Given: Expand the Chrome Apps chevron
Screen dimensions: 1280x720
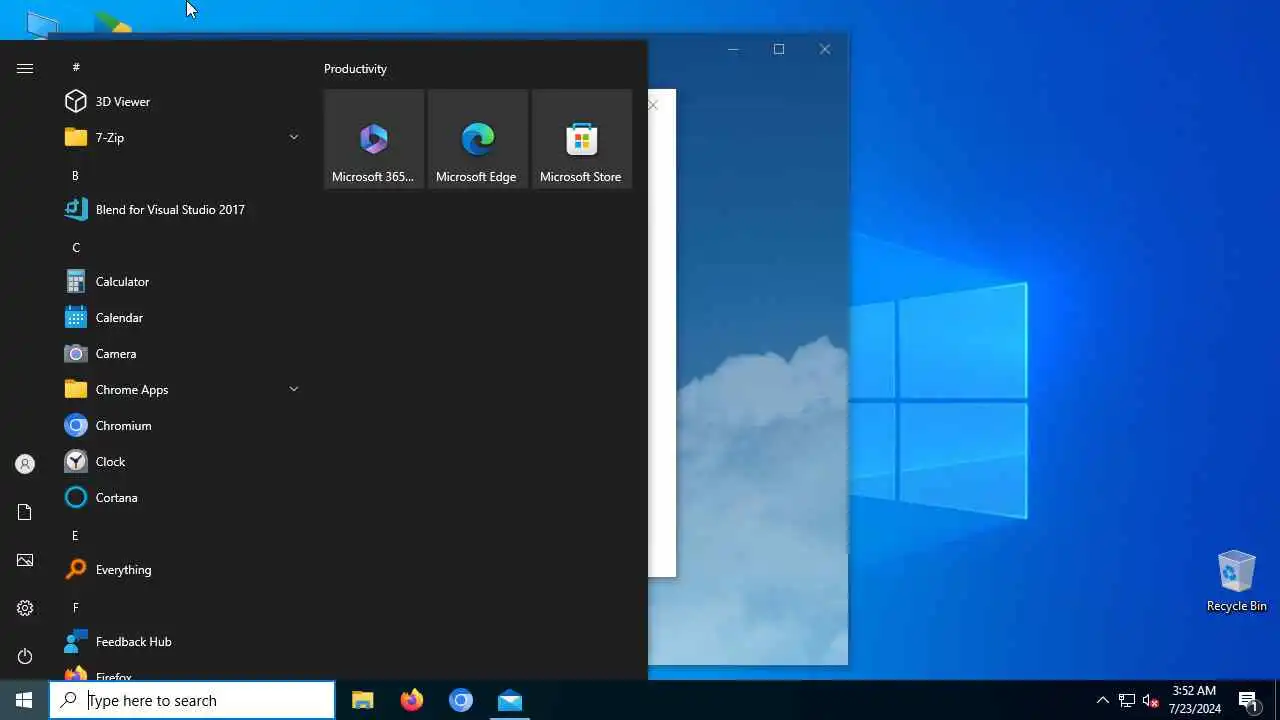Looking at the screenshot, I should point(294,389).
